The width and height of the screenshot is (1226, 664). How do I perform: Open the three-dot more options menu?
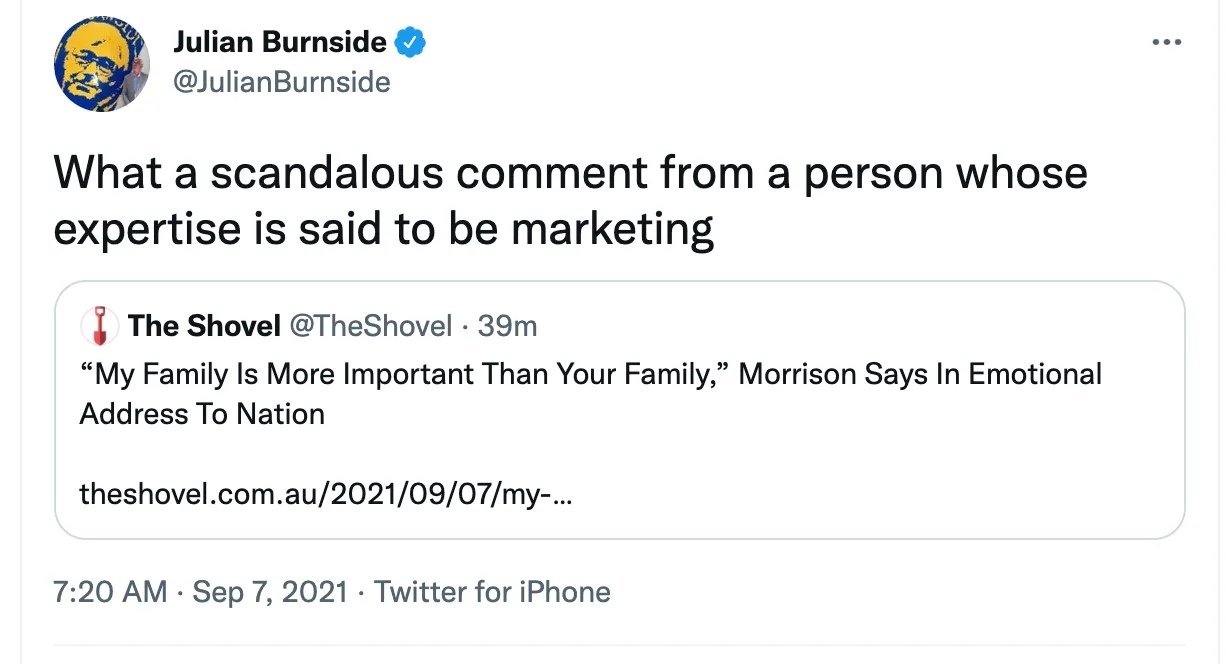tap(1166, 43)
